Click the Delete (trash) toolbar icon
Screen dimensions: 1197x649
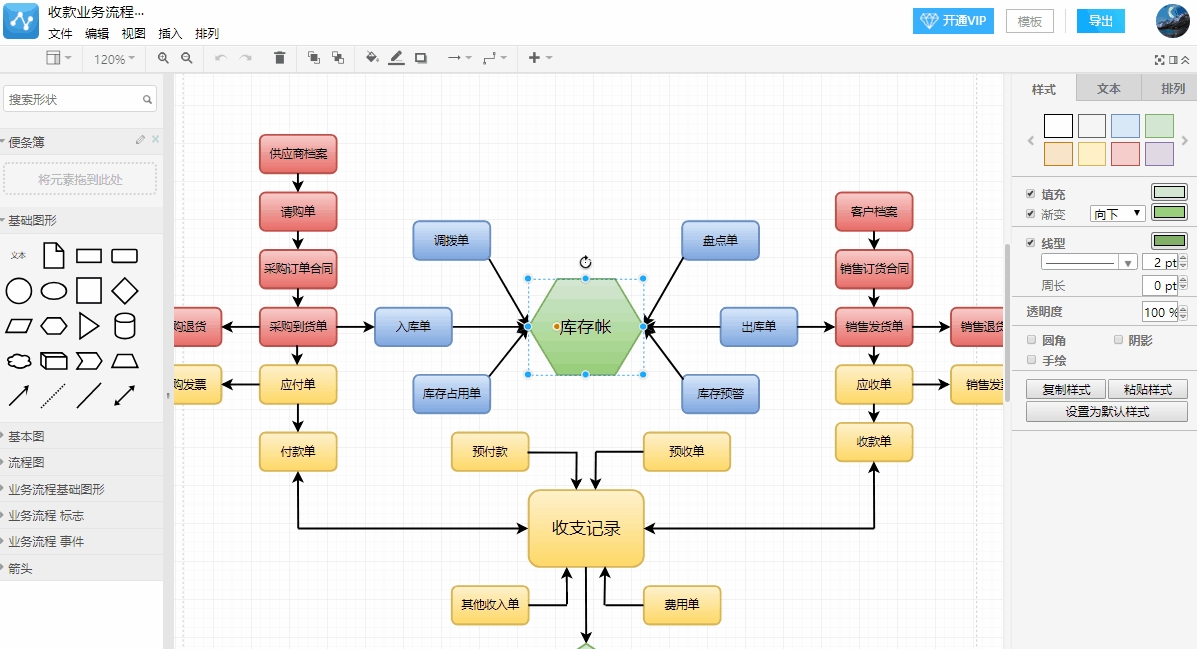(x=279, y=58)
